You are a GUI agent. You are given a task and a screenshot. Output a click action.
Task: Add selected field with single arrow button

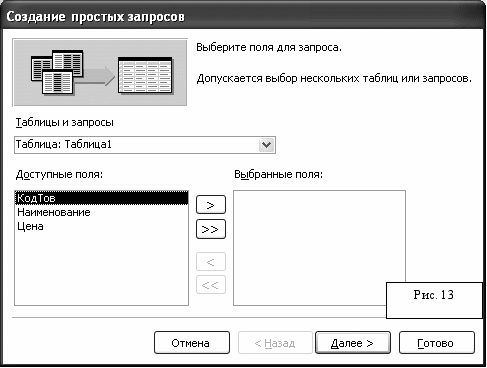(x=211, y=205)
